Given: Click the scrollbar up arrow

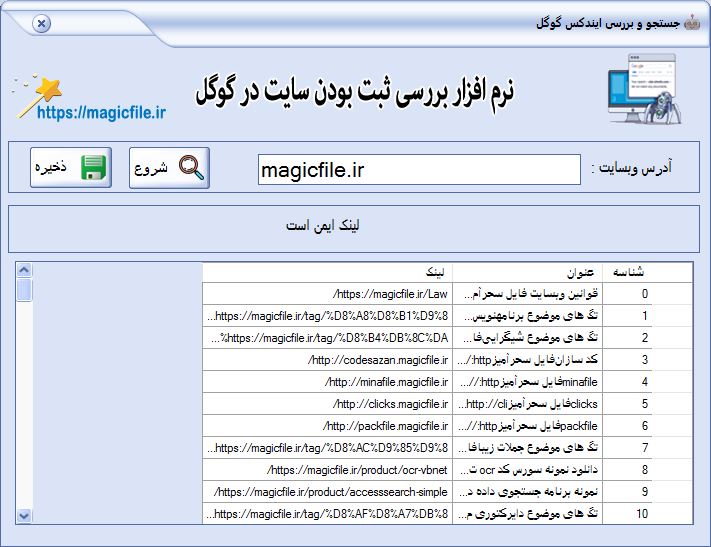Looking at the screenshot, I should tap(24, 270).
